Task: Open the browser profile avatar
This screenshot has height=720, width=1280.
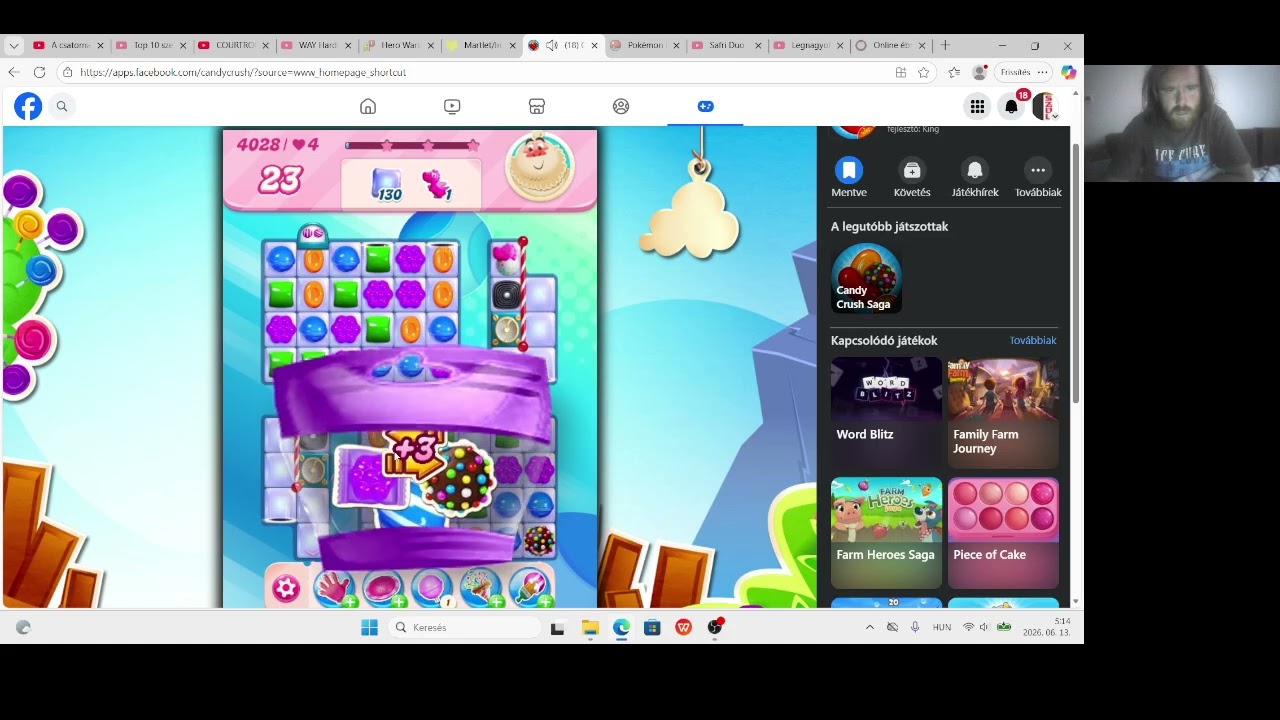Action: point(980,72)
